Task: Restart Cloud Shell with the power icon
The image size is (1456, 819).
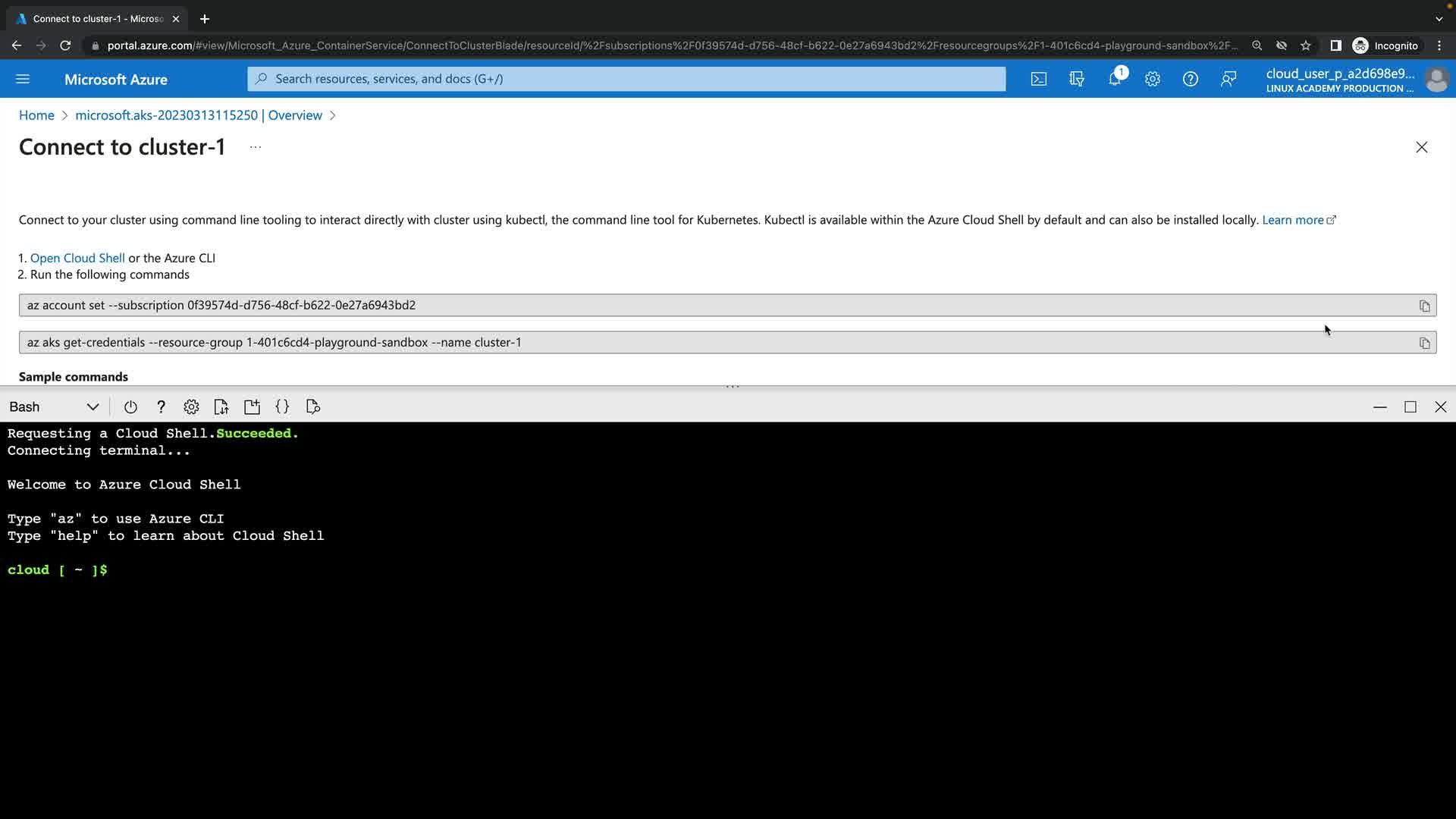Action: (130, 407)
